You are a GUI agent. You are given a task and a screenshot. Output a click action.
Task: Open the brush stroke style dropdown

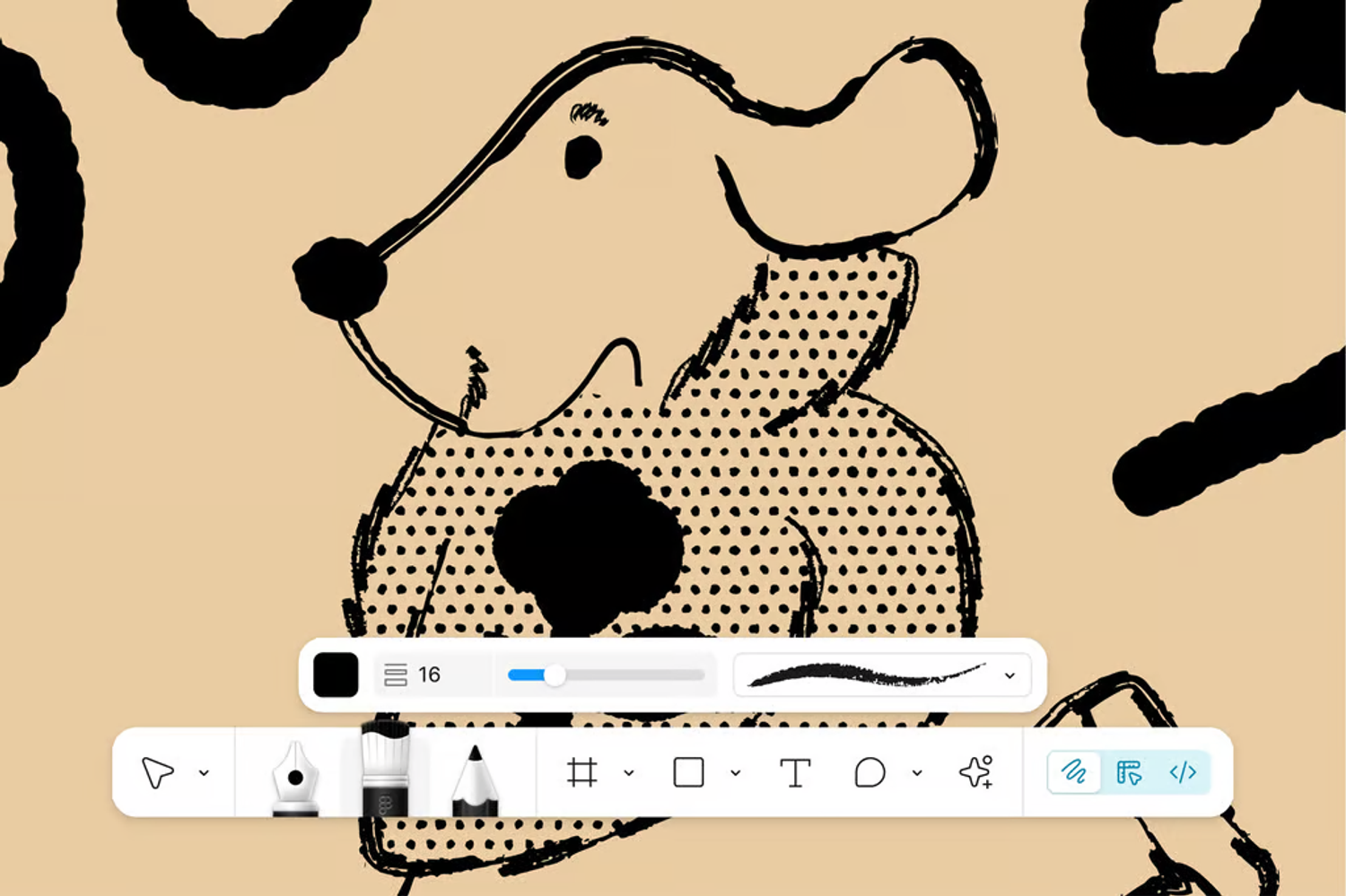1009,675
